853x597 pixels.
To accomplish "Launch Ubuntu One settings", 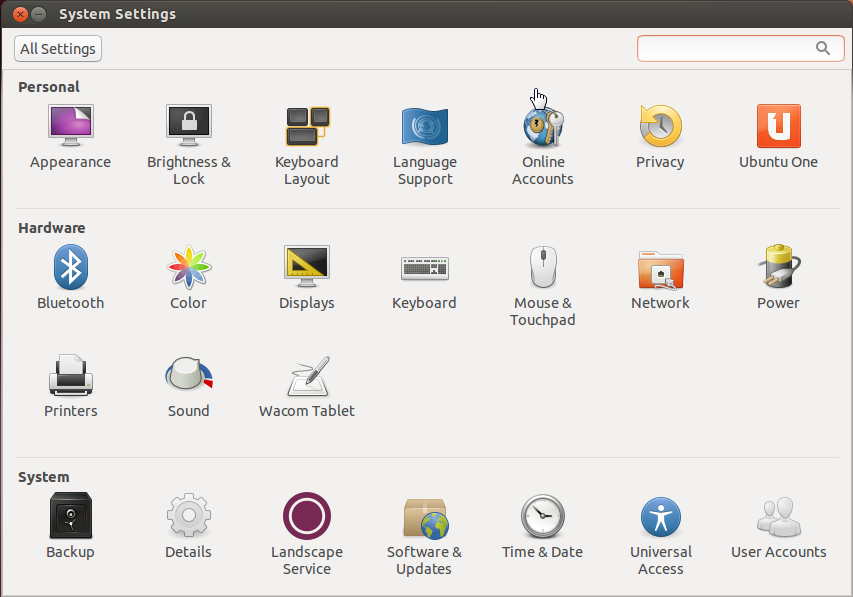I will pos(778,127).
